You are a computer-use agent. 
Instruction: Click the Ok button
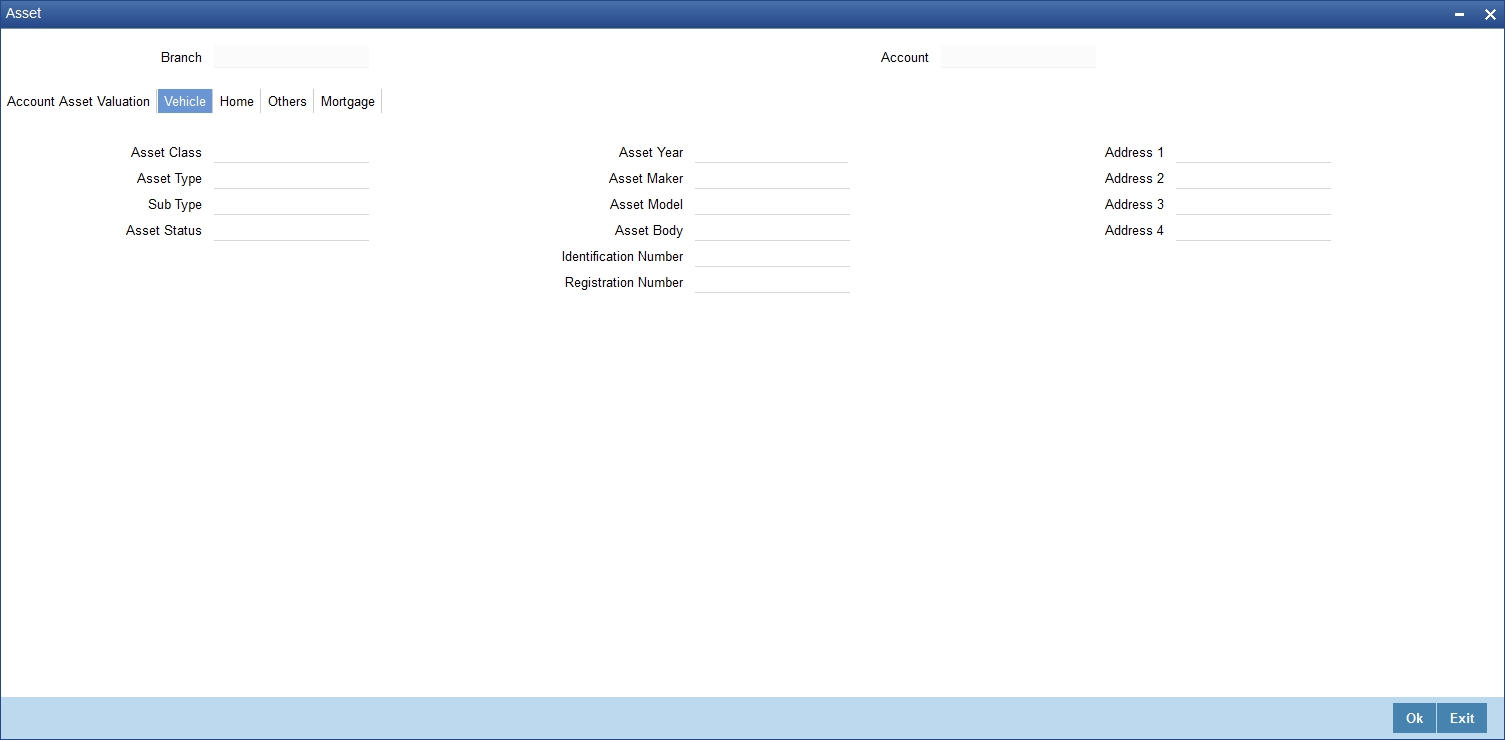coord(1414,718)
